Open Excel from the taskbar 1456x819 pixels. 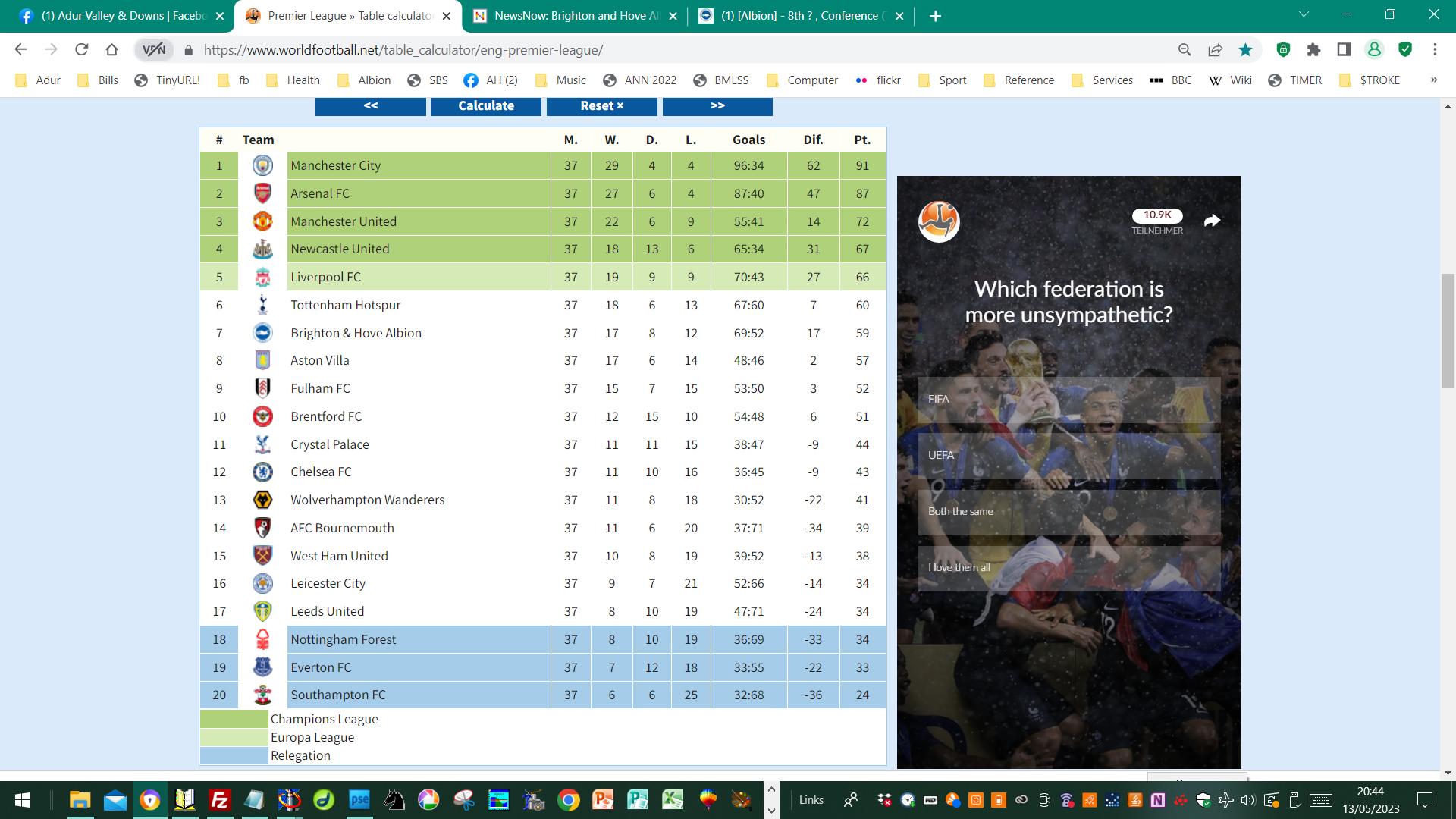pyautogui.click(x=673, y=800)
